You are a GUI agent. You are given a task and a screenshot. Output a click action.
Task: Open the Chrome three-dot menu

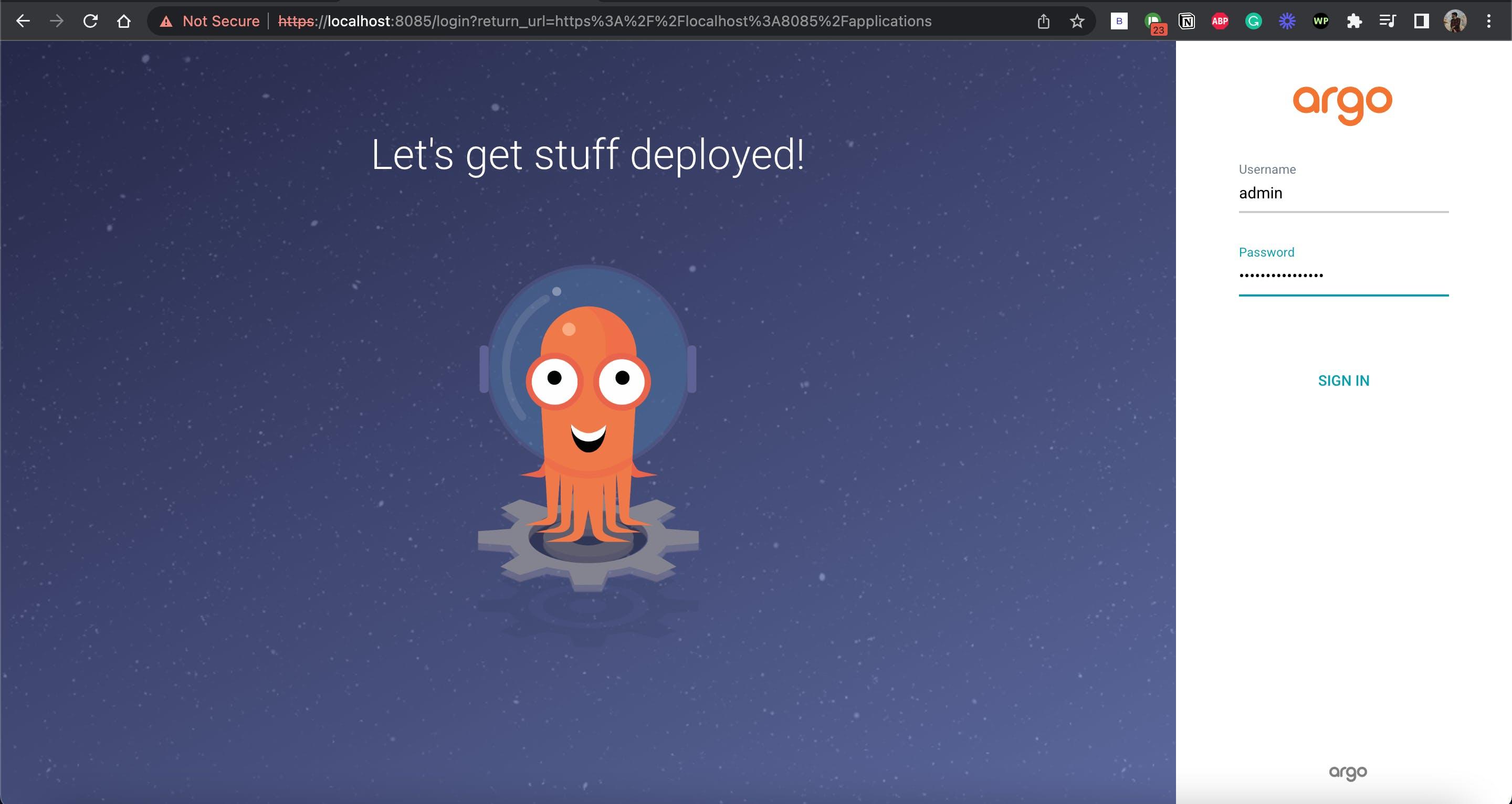pos(1490,20)
